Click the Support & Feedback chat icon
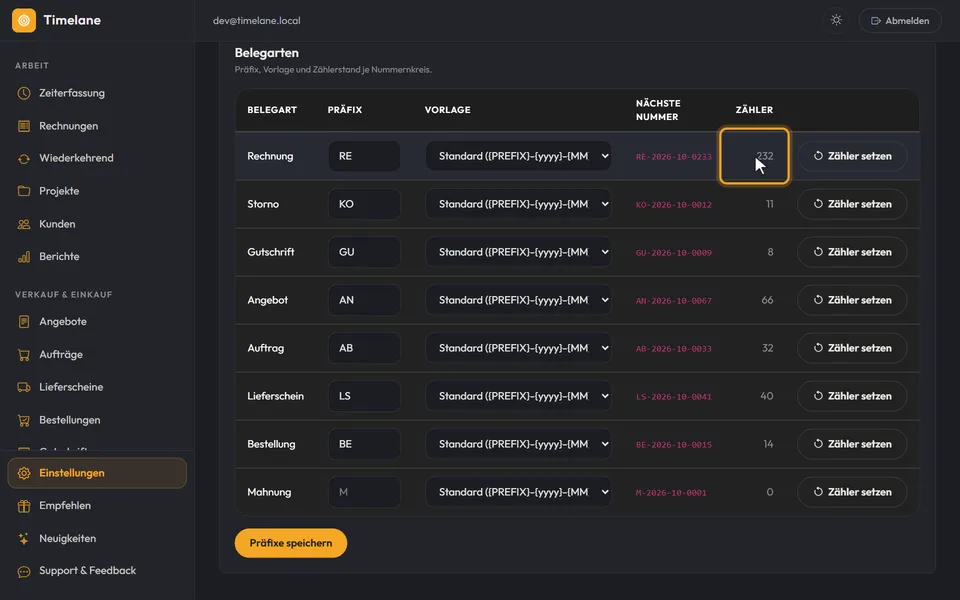The height and width of the screenshot is (600, 960). [x=24, y=571]
